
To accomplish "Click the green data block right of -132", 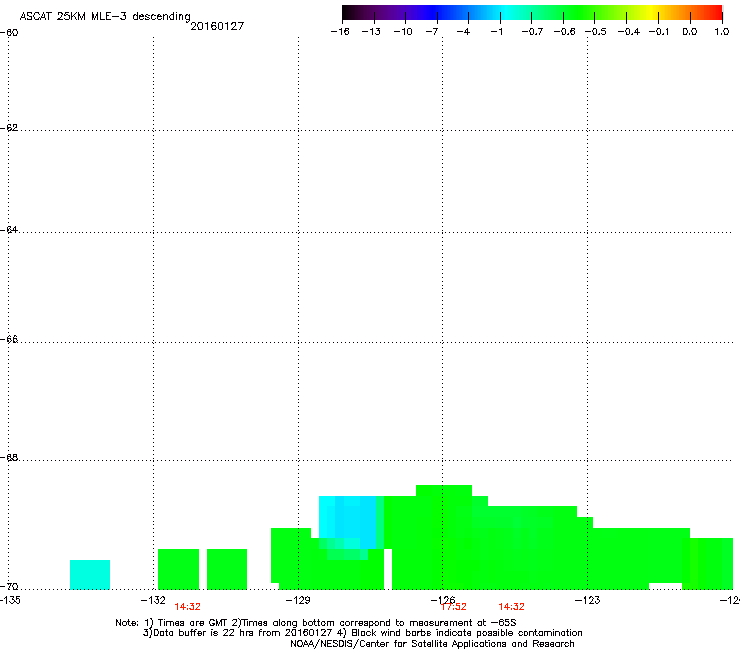I will coord(178,569).
